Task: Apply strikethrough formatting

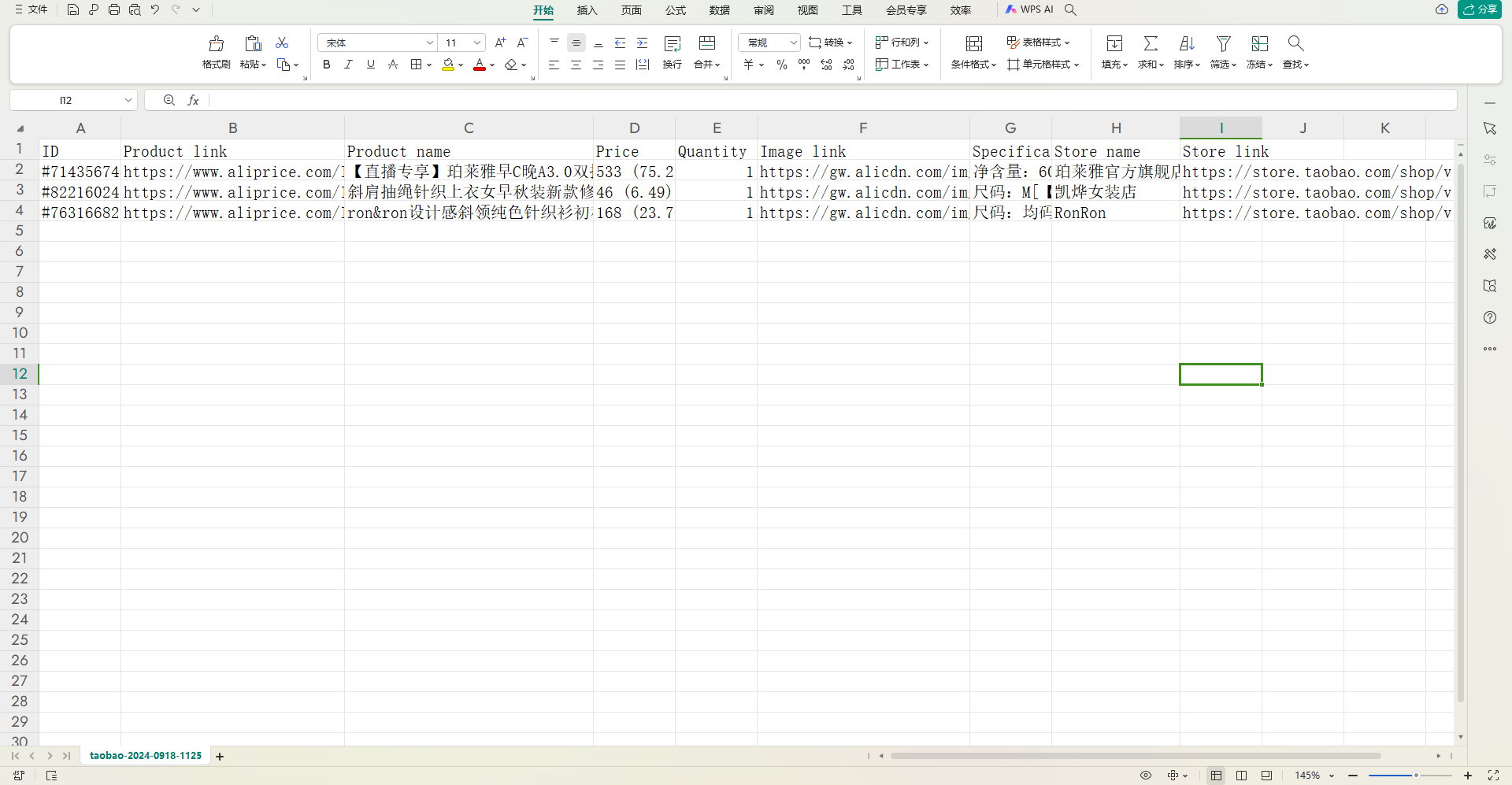Action: point(393,65)
